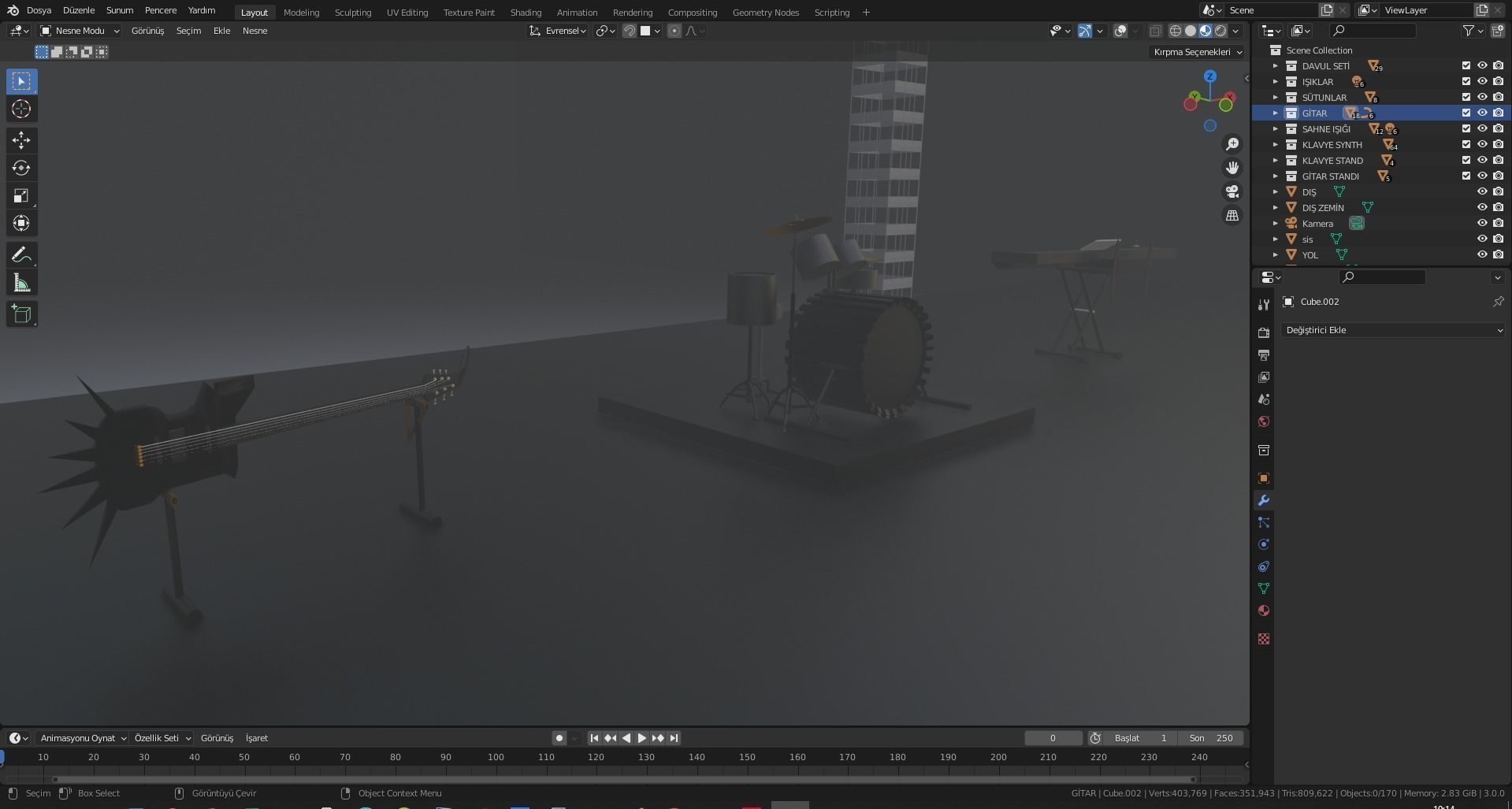The height and width of the screenshot is (809, 1512).
Task: Toggle pin icon next to Cube.002
Action: pos(1498,302)
